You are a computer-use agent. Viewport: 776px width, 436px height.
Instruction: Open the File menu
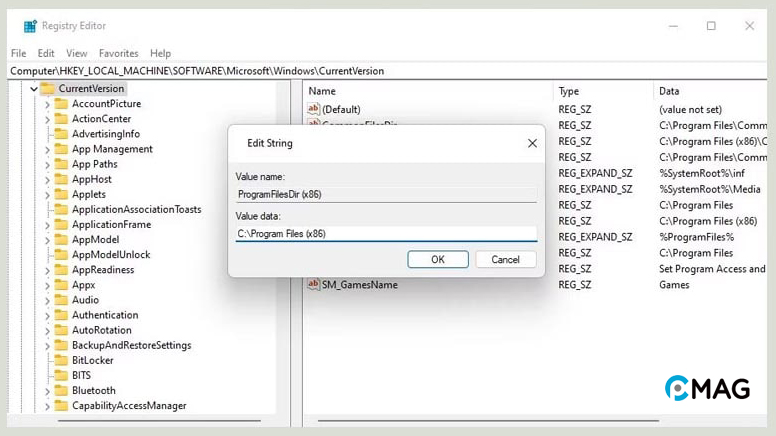click(x=18, y=53)
